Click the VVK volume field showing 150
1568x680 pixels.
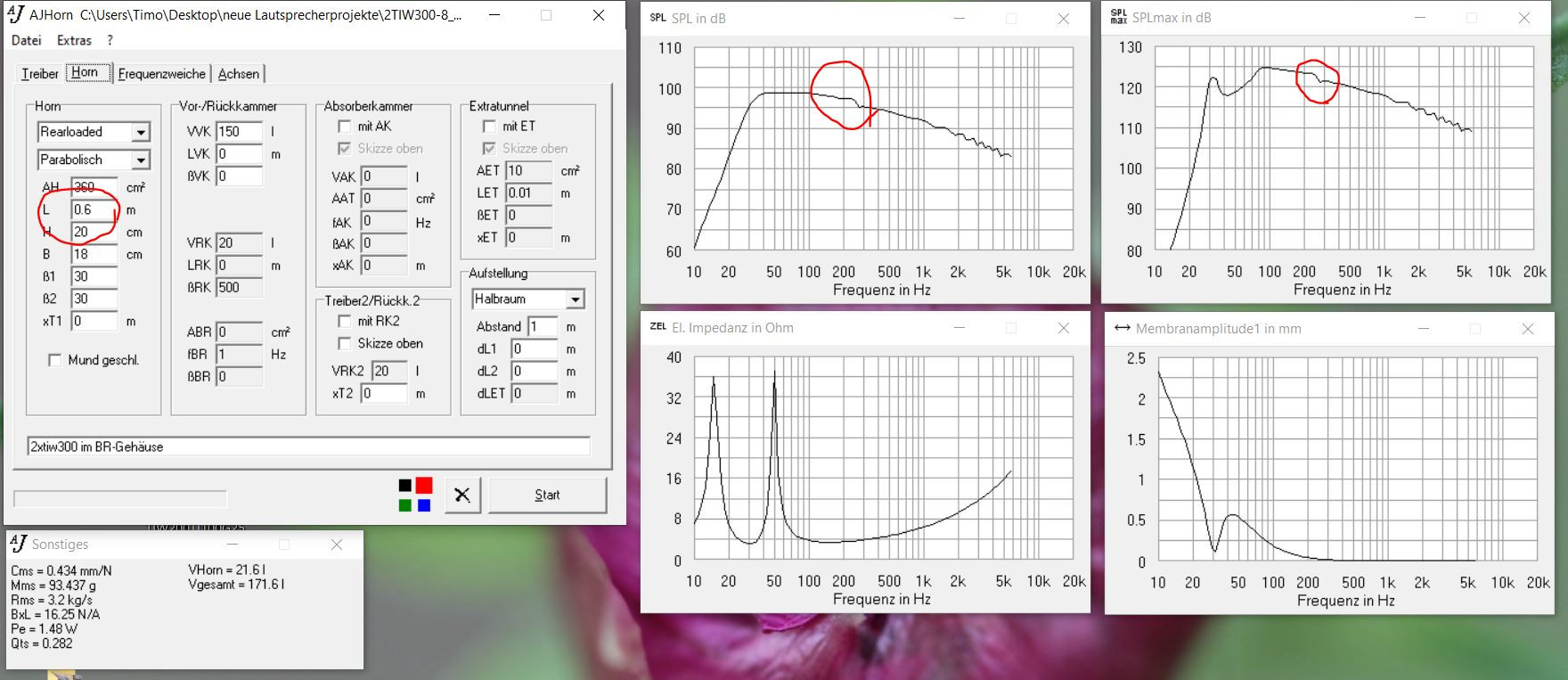(240, 131)
